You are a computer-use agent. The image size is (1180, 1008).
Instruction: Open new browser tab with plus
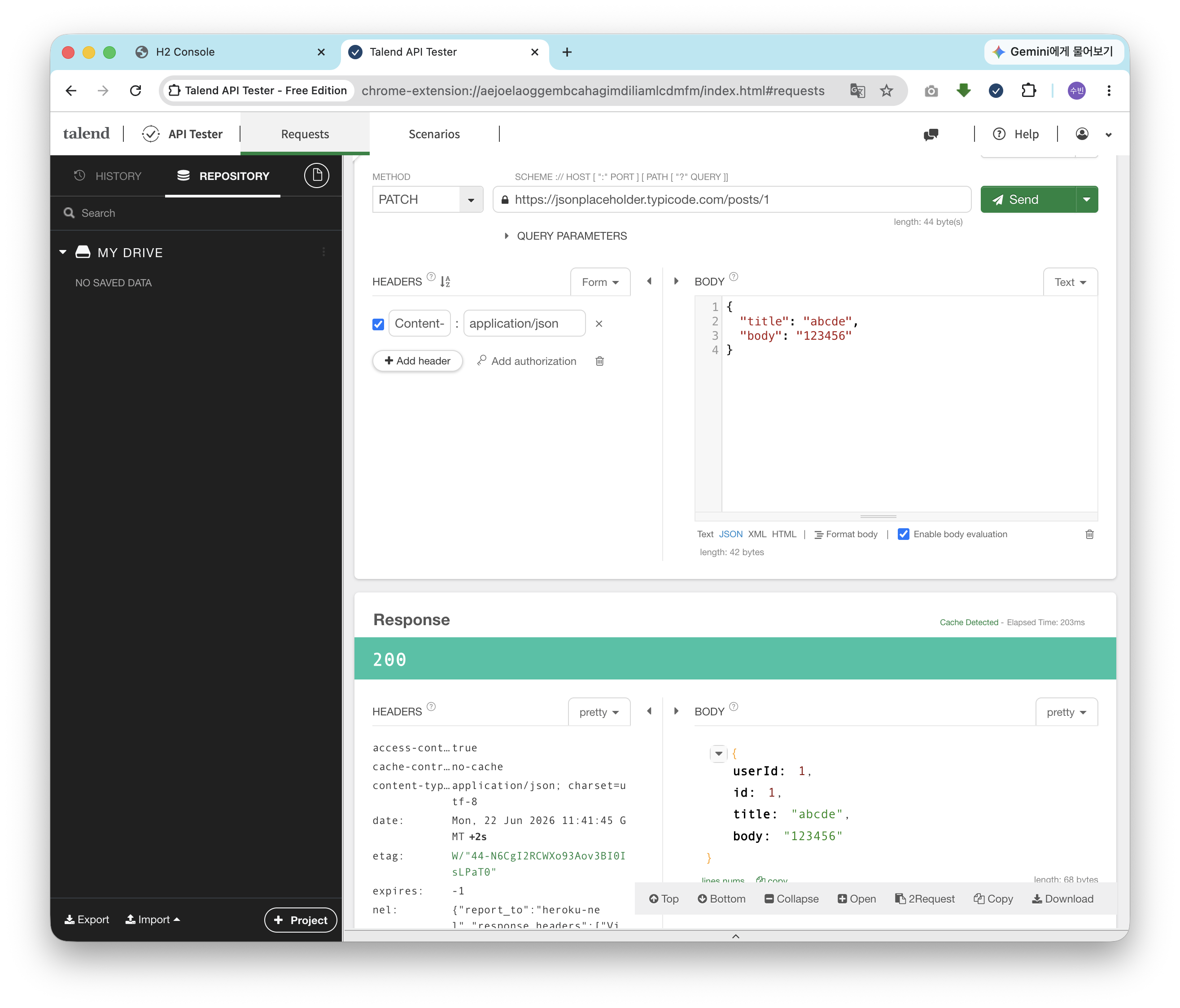tap(567, 53)
